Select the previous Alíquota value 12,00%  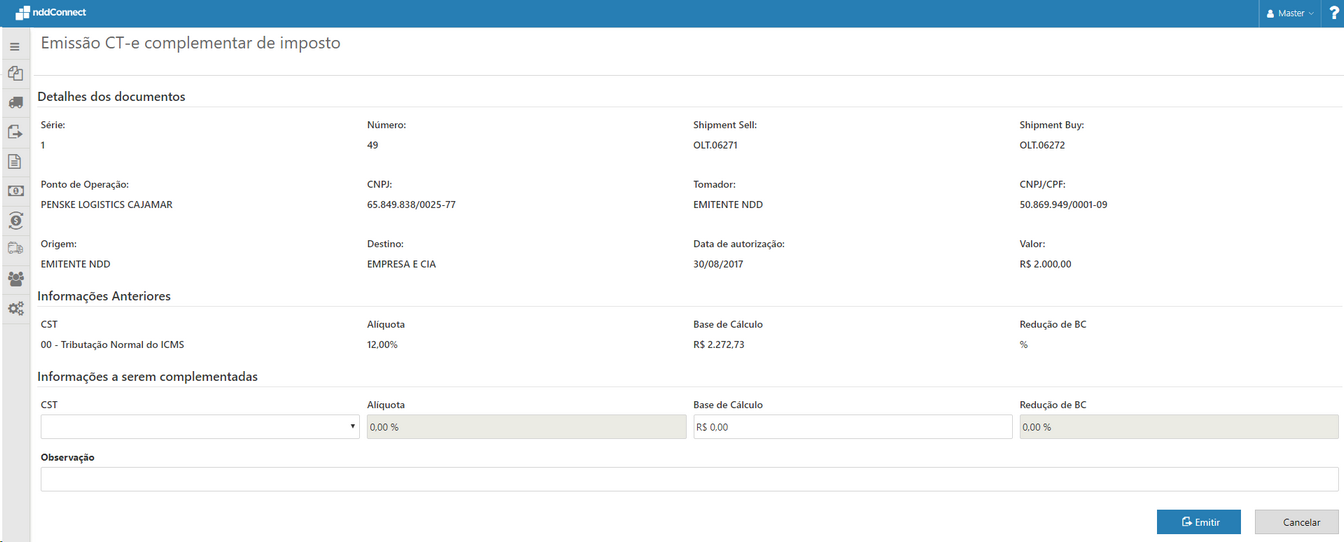[382, 344]
